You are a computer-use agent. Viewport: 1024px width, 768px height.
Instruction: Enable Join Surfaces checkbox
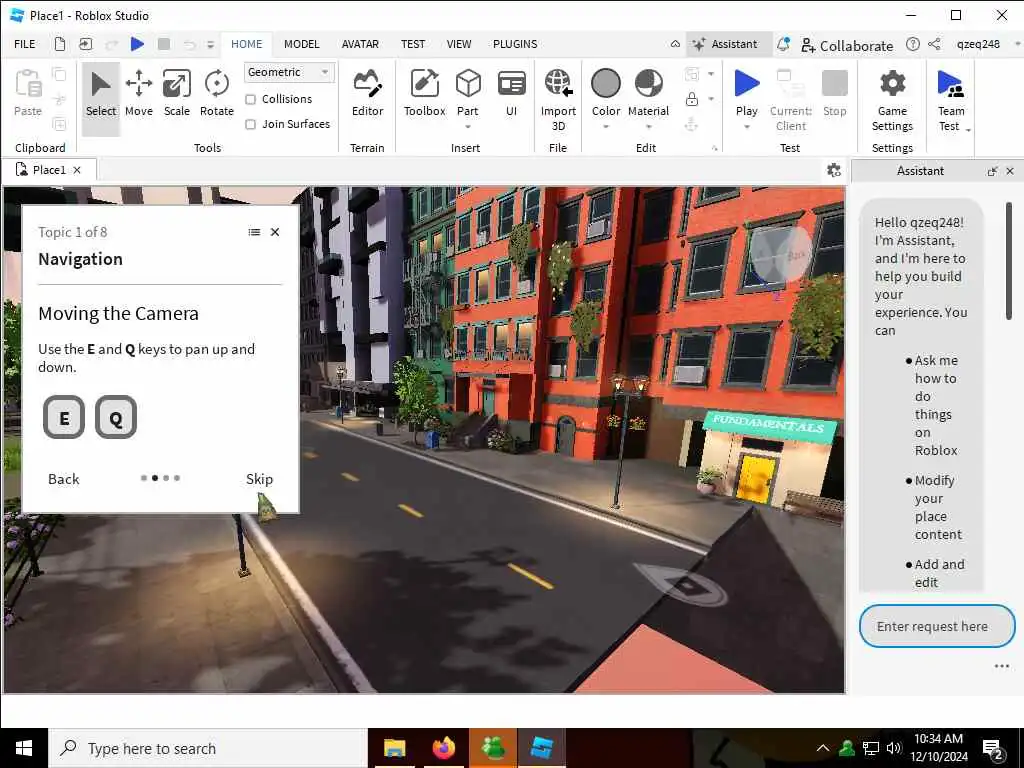pos(250,124)
